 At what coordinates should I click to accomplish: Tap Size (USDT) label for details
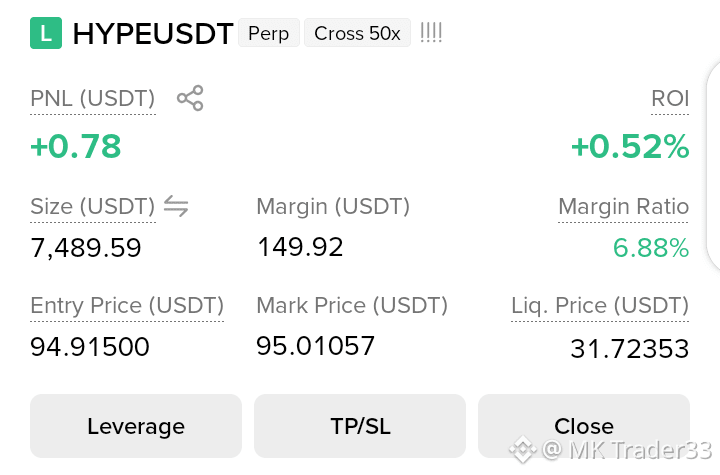[x=93, y=206]
